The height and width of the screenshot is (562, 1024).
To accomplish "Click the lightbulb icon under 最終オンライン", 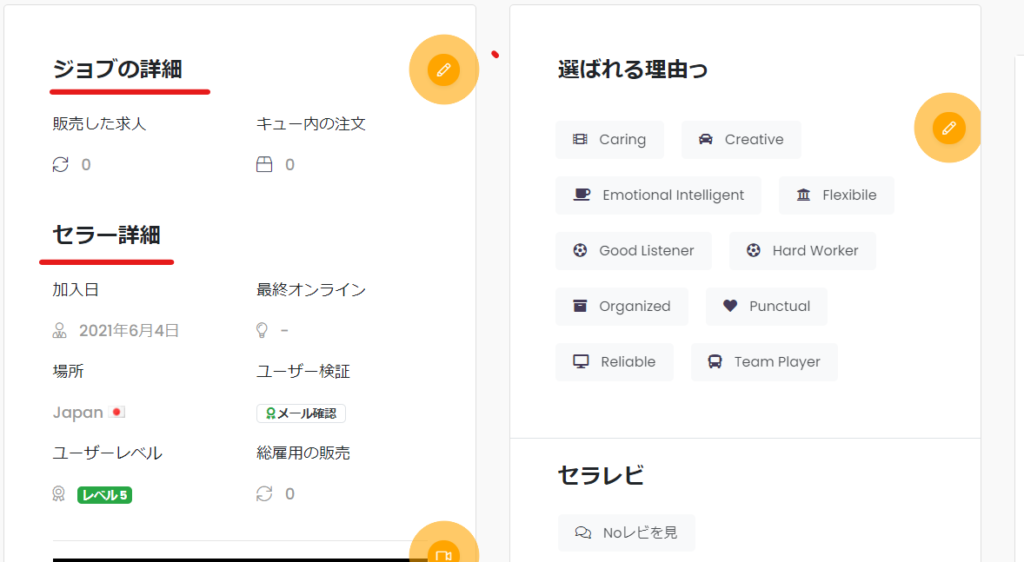I will 262,330.
